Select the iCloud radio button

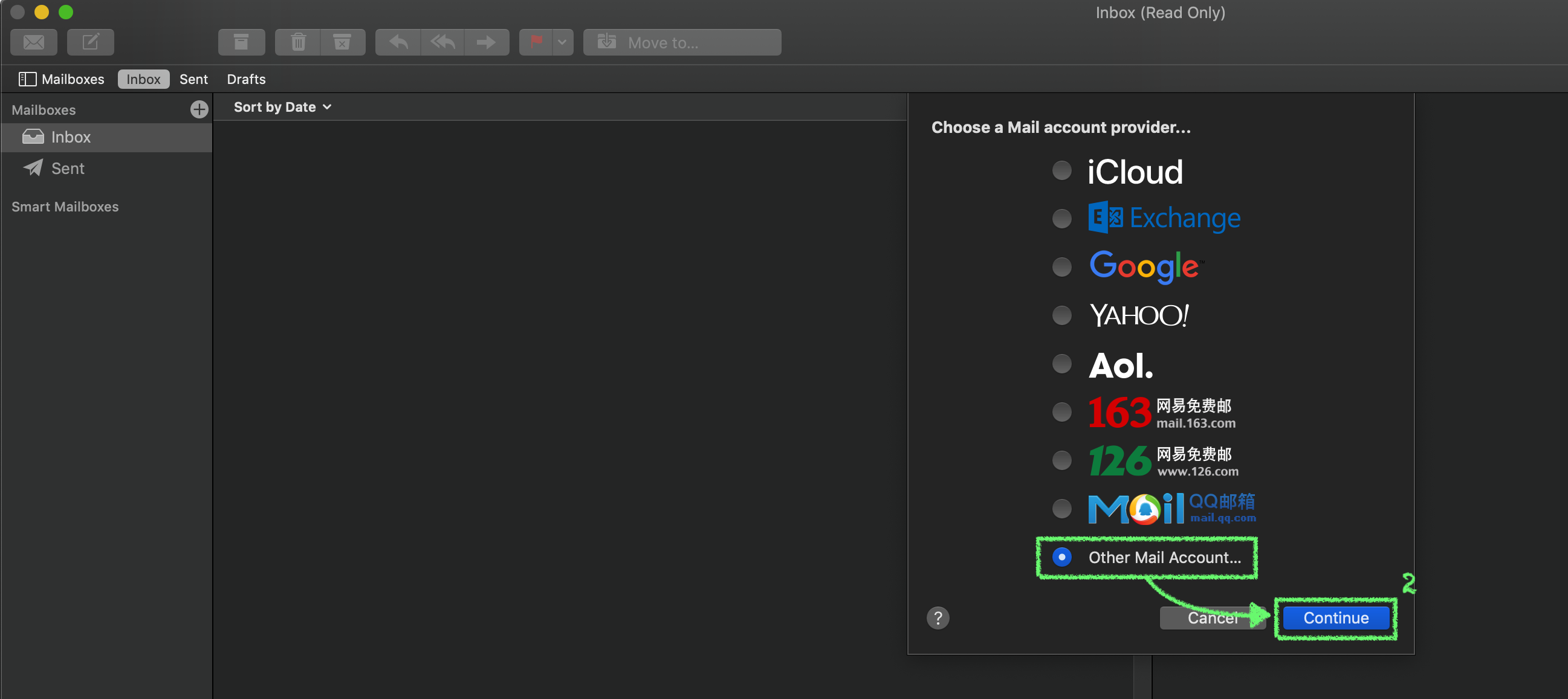1061,170
